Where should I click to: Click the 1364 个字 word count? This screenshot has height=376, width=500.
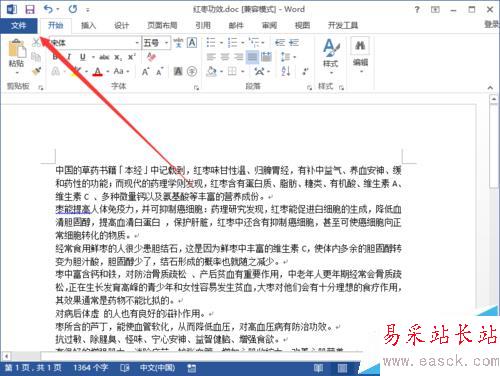(x=90, y=368)
